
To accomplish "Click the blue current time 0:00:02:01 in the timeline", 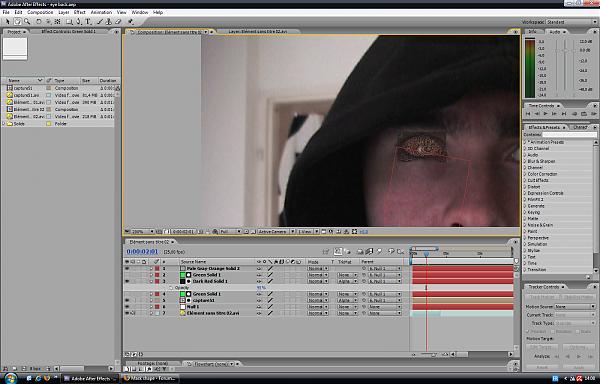I will (142, 252).
